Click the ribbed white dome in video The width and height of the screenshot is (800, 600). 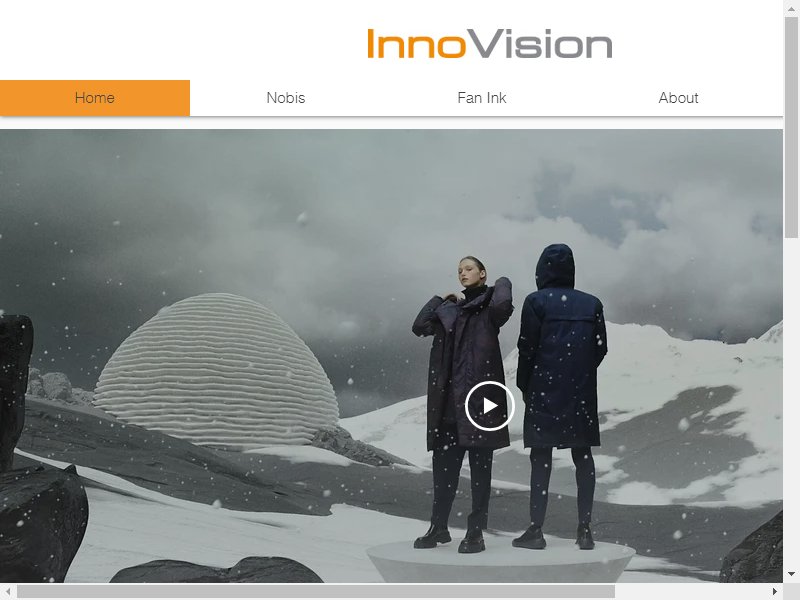[x=216, y=371]
